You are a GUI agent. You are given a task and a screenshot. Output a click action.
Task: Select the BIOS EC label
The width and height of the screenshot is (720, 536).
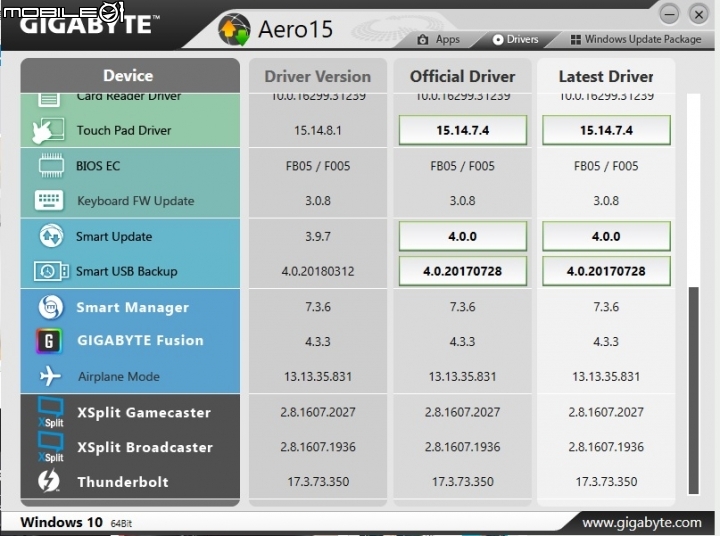click(98, 166)
